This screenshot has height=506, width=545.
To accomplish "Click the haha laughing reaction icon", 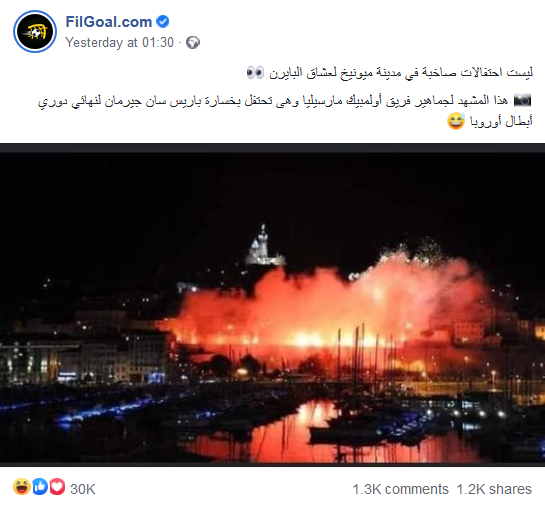I will (x=22, y=487).
